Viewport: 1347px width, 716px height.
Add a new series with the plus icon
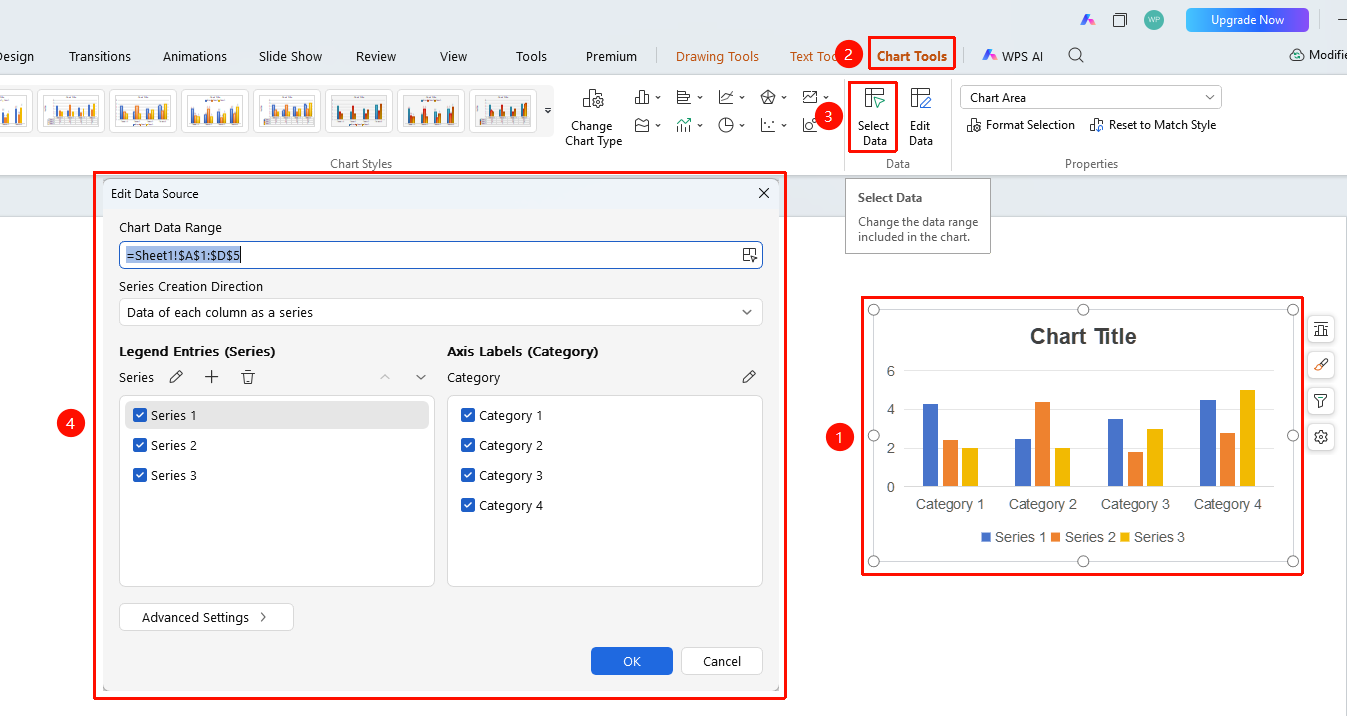click(x=212, y=377)
